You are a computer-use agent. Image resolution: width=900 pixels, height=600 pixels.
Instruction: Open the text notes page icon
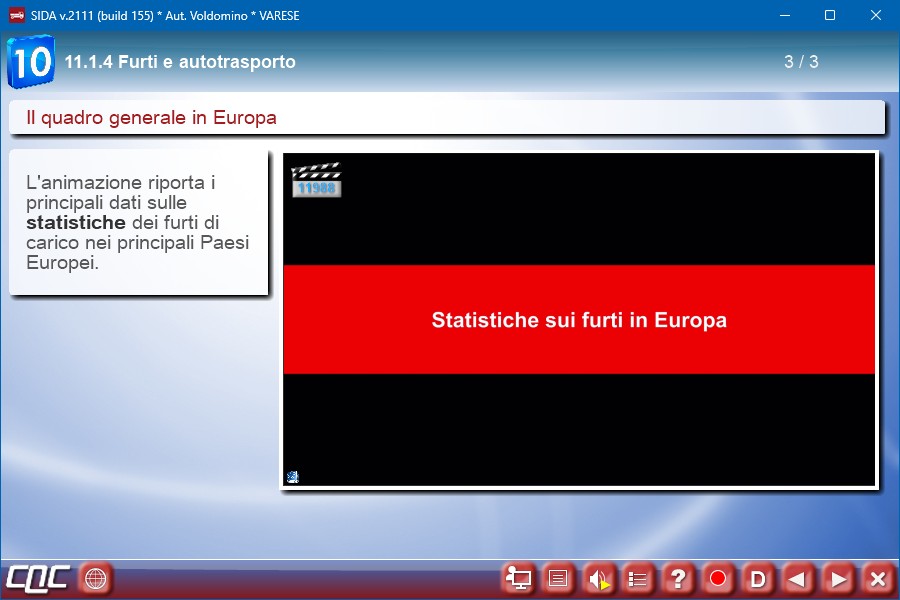558,578
